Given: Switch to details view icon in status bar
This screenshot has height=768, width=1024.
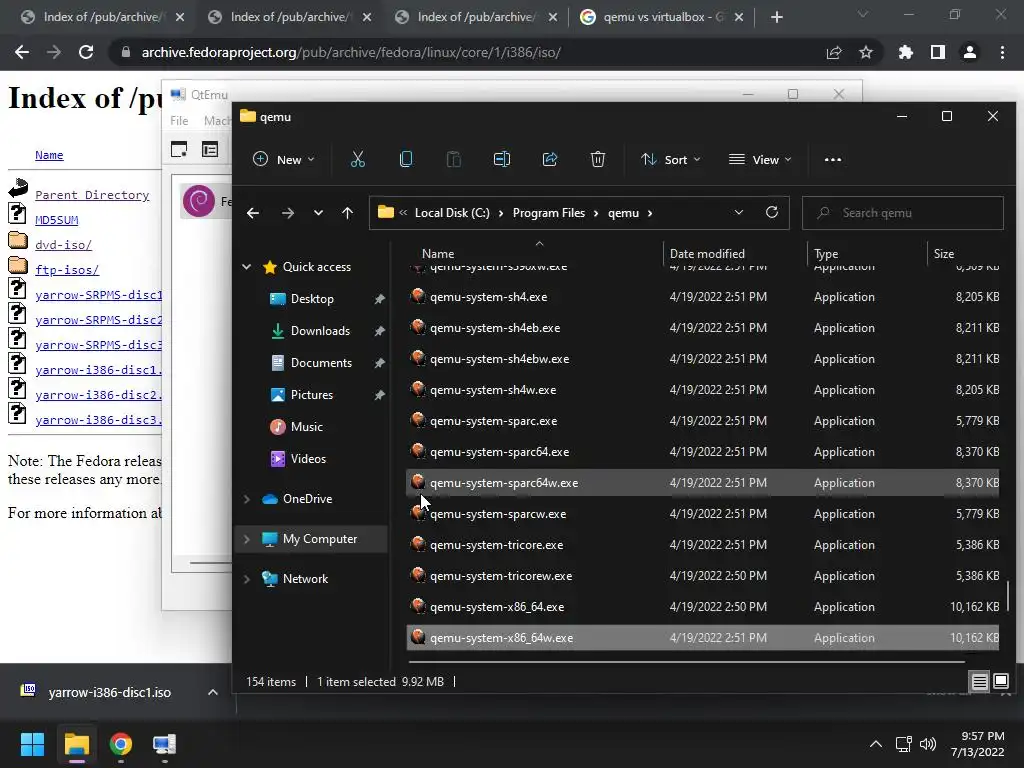Looking at the screenshot, I should [x=980, y=682].
